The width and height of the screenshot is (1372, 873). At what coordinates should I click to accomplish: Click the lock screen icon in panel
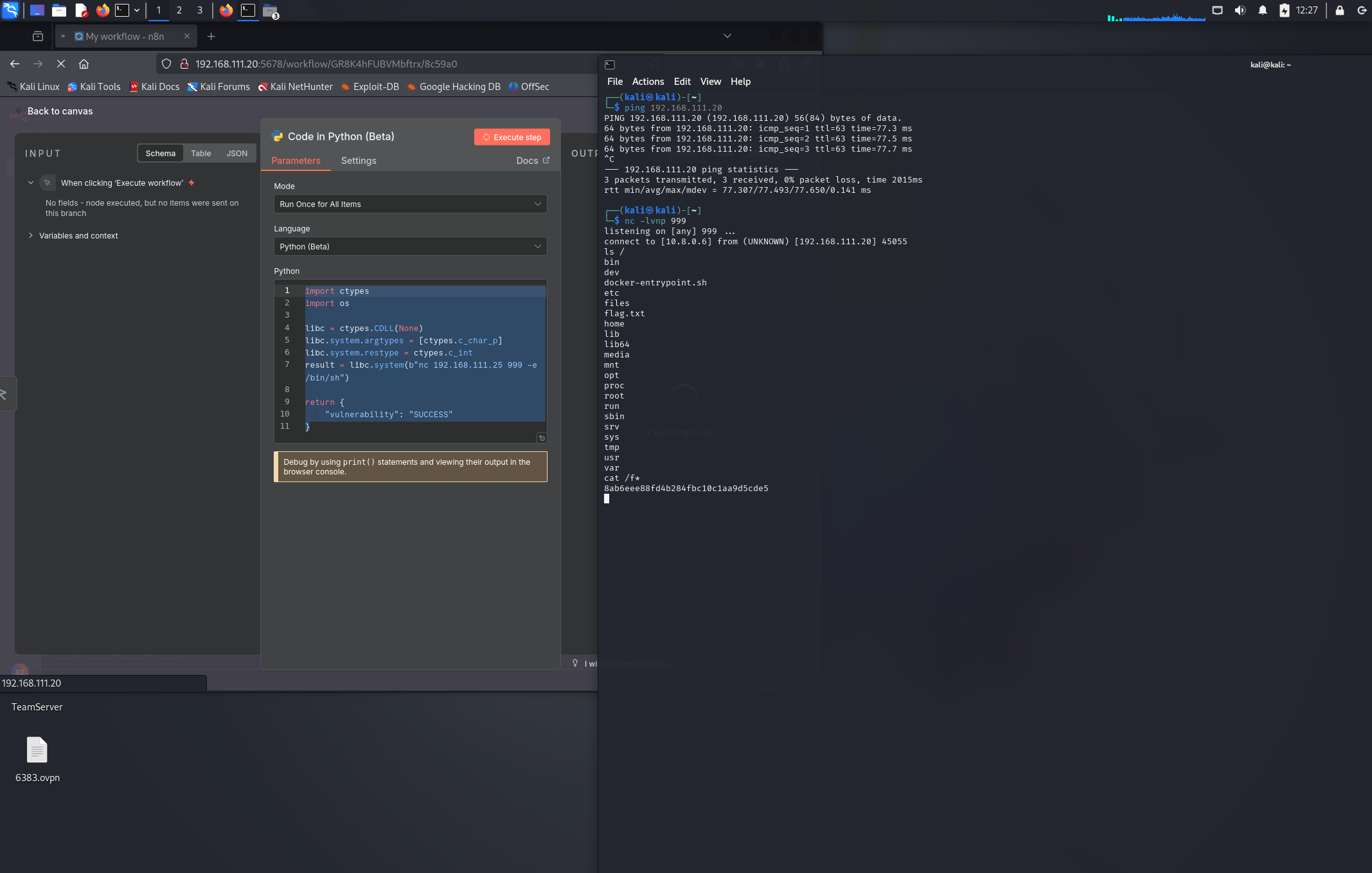(1339, 10)
